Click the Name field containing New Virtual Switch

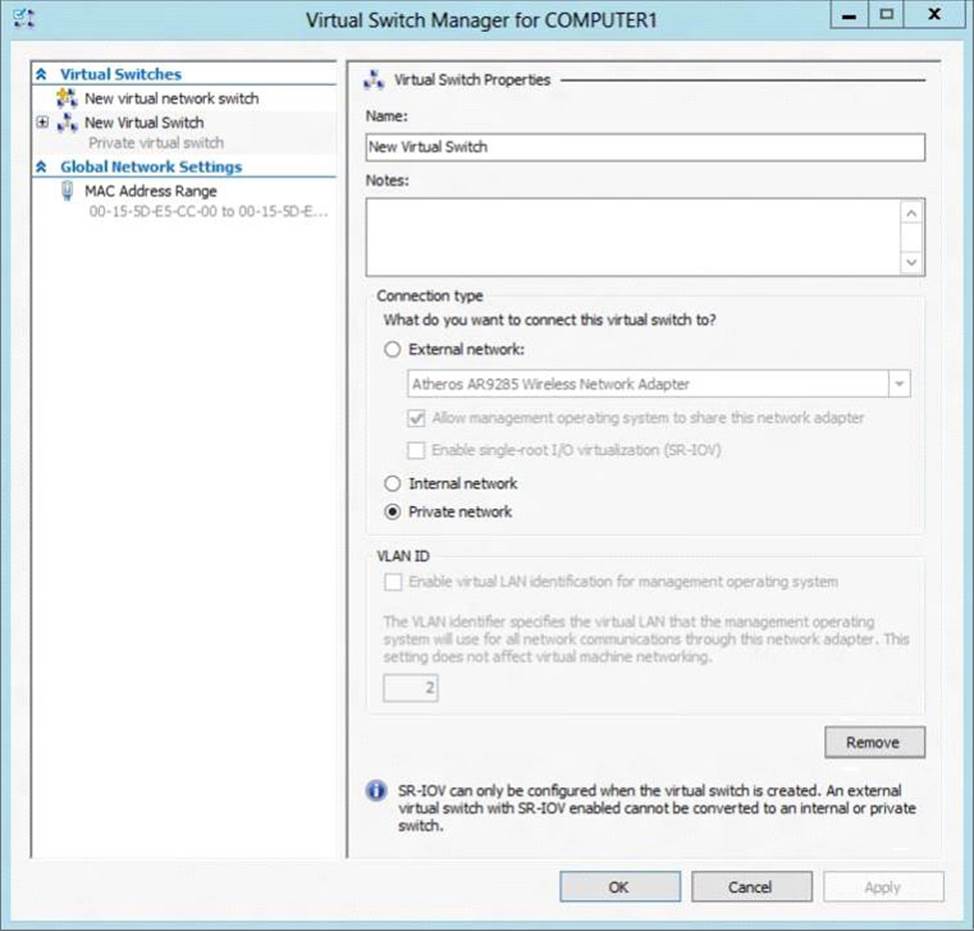[645, 147]
